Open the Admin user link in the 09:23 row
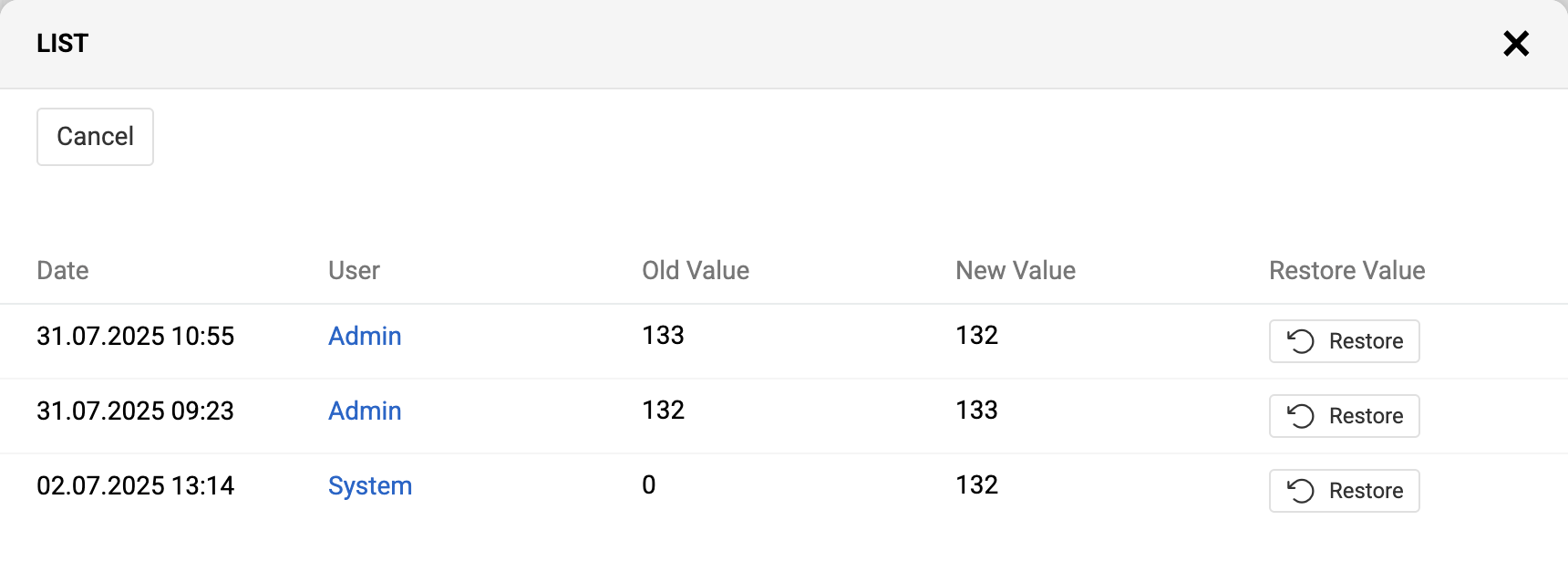This screenshot has width=1568, height=562. pos(365,411)
